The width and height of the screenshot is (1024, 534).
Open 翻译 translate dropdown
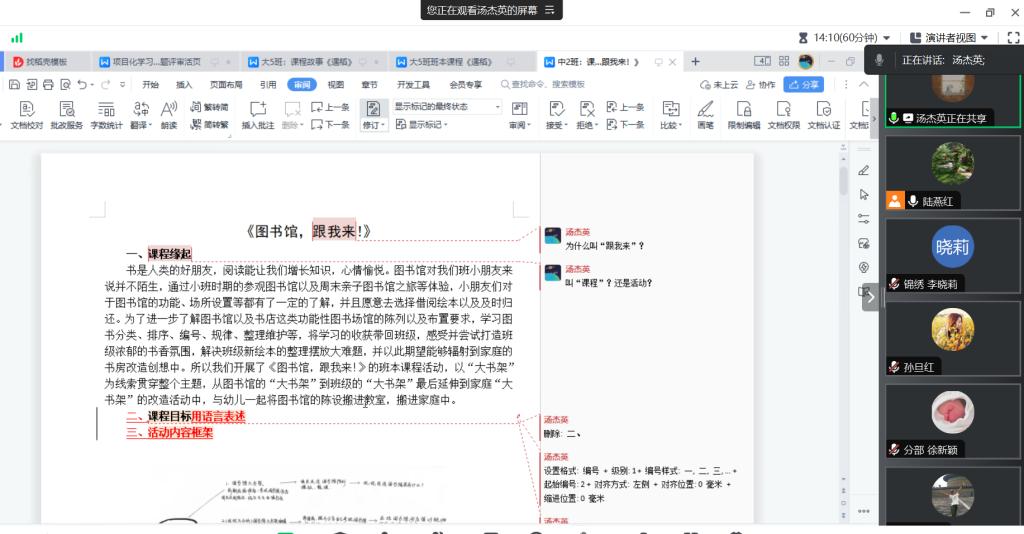pyautogui.click(x=141, y=115)
